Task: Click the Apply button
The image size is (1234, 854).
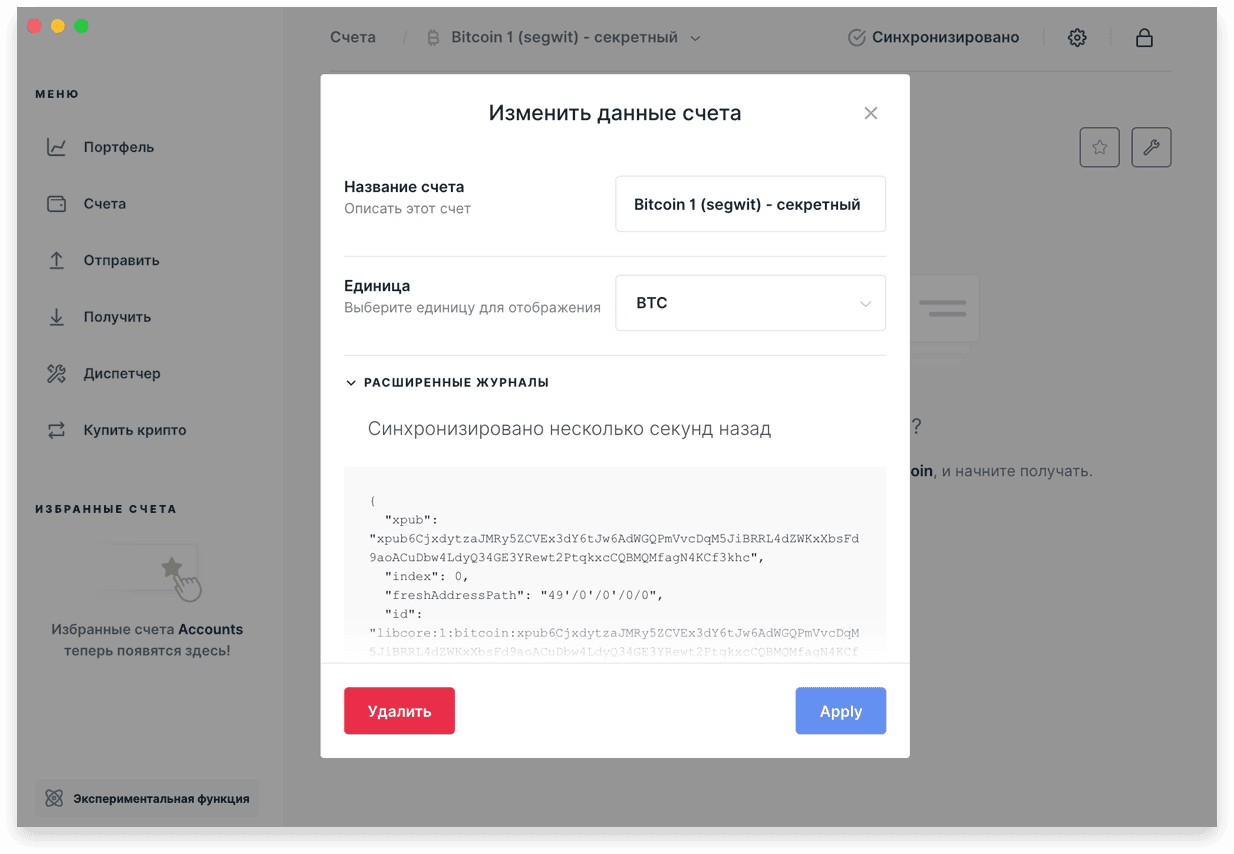Action: (841, 711)
